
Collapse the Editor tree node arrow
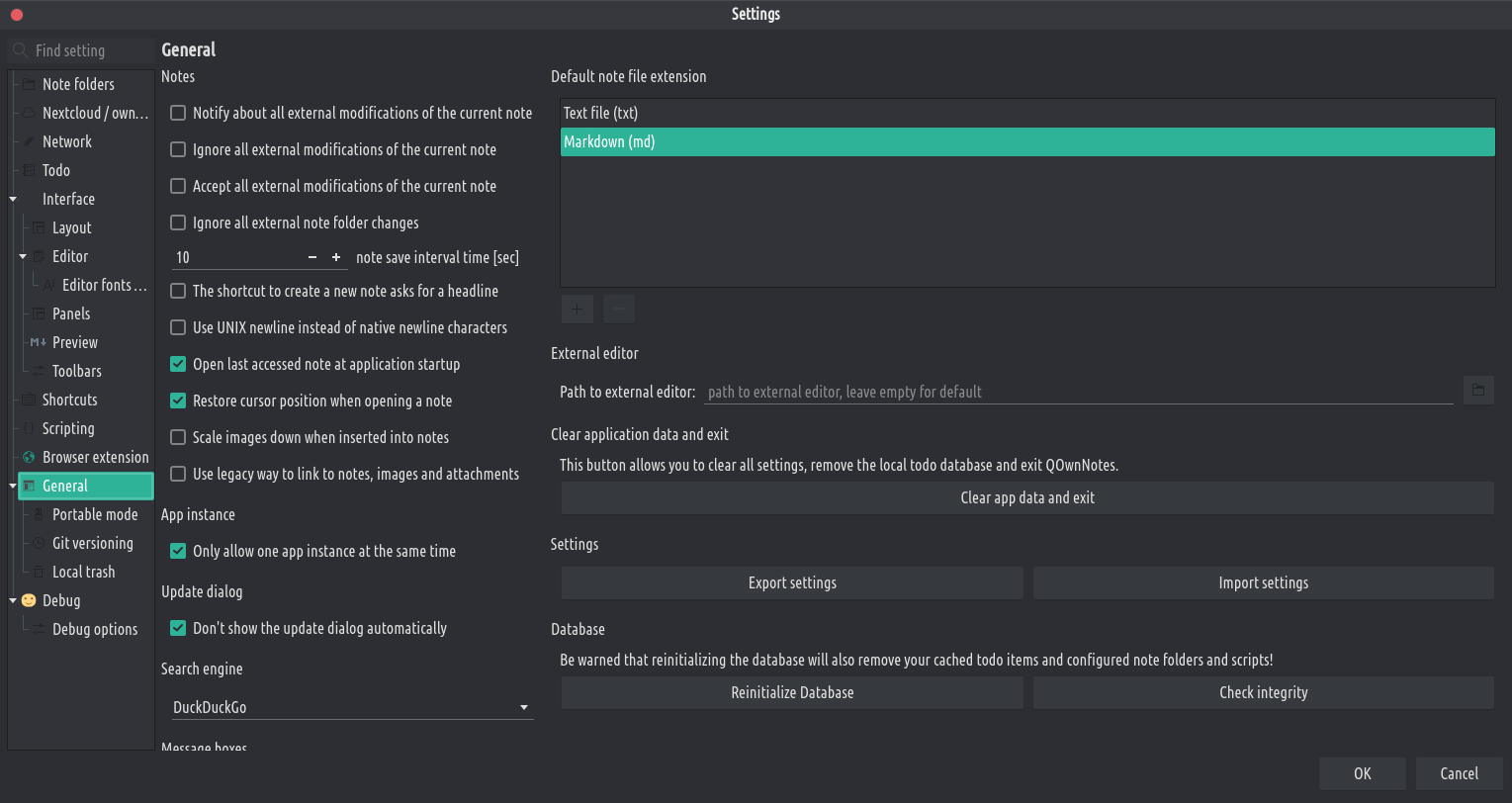point(23,256)
